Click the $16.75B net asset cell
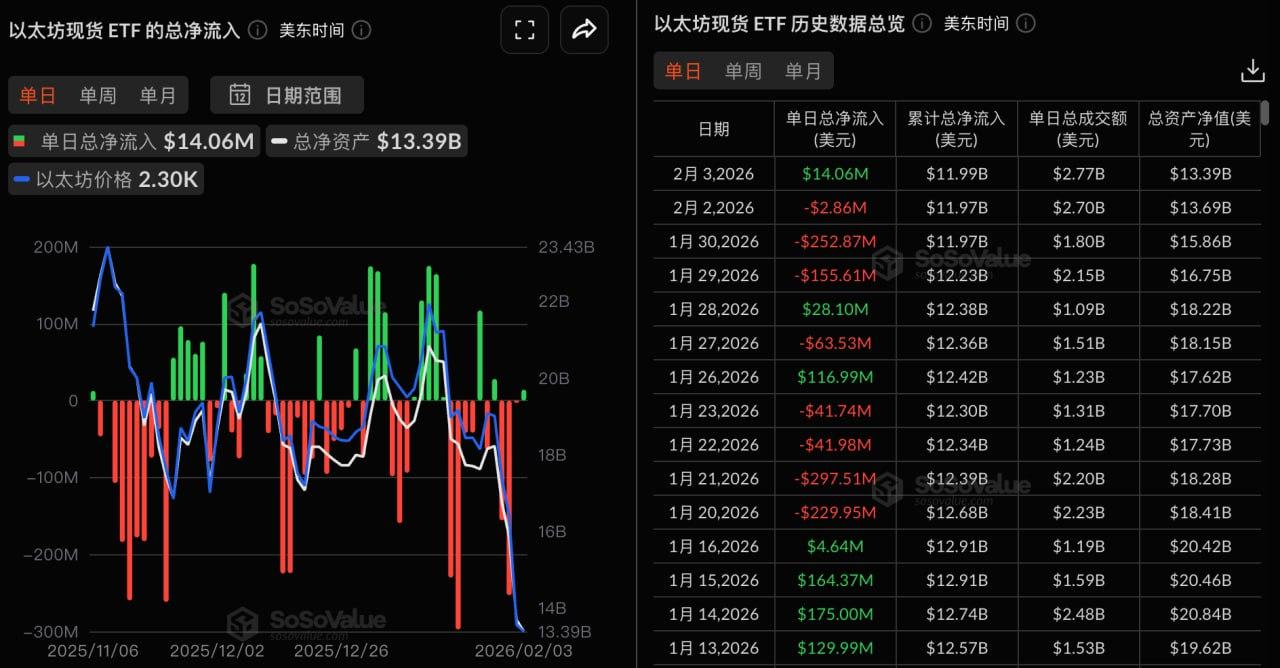This screenshot has width=1280, height=668. [x=1200, y=275]
